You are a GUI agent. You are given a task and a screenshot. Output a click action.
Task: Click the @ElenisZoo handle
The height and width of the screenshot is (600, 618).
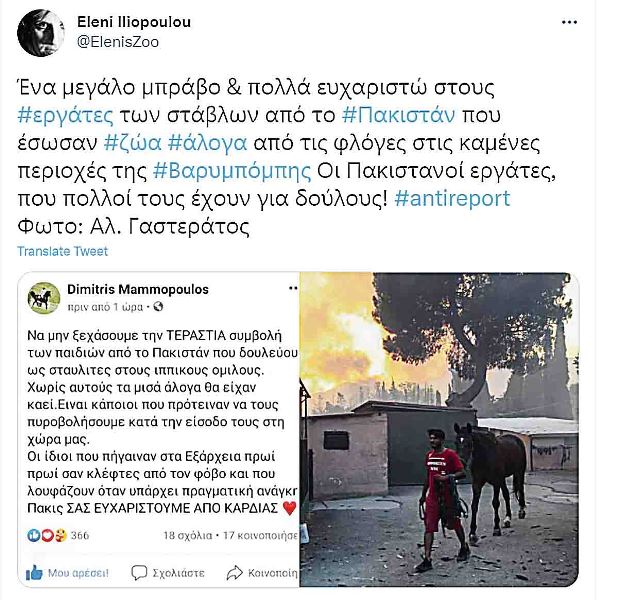pyautogui.click(x=118, y=42)
